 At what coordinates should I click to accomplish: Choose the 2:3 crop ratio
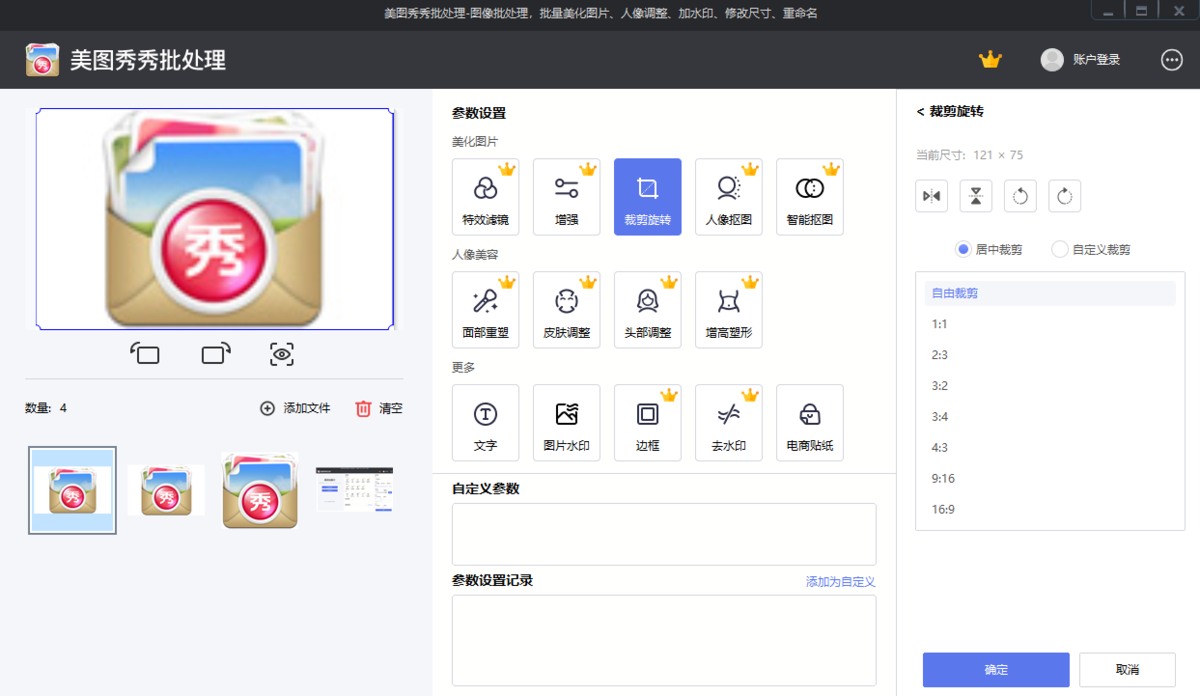[x=1050, y=355]
